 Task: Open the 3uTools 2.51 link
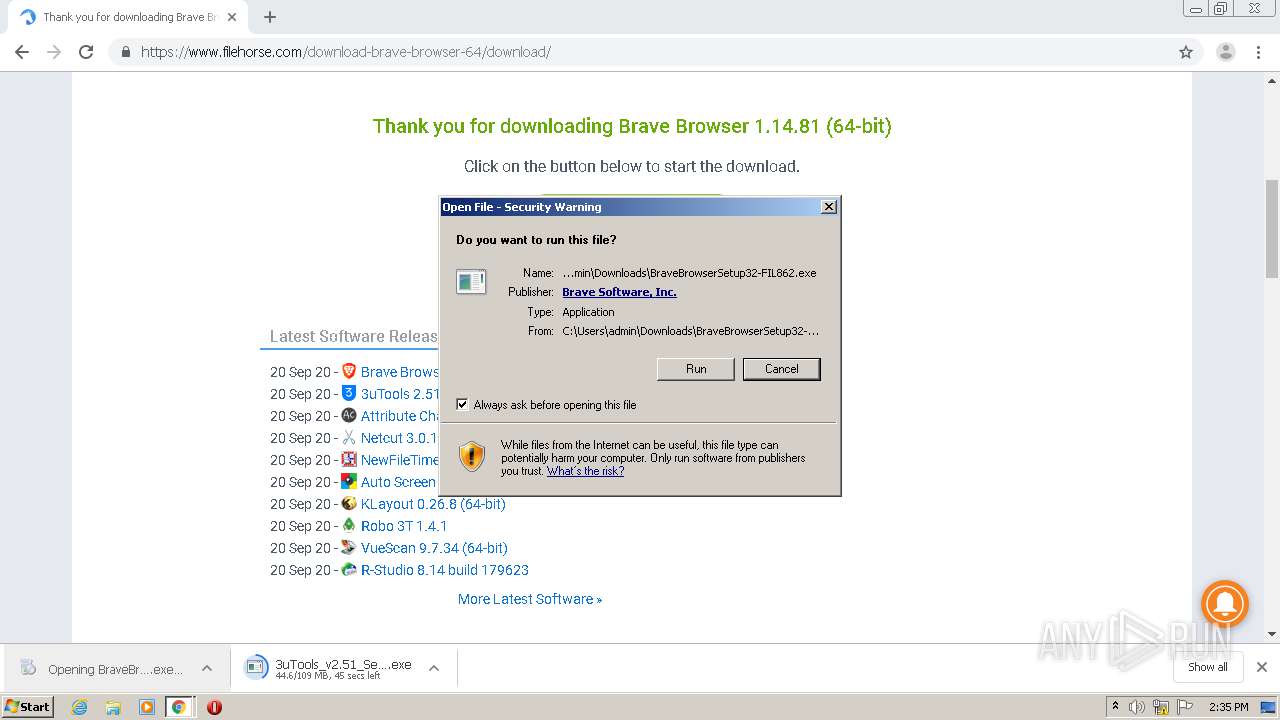400,394
